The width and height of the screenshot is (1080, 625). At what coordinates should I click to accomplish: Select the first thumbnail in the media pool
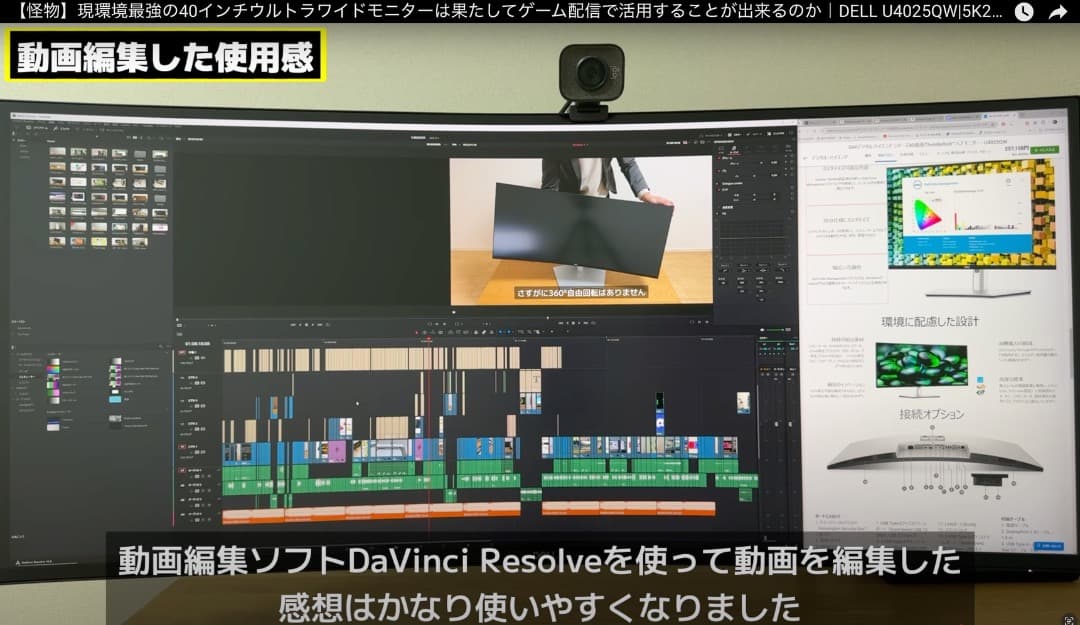(57, 153)
